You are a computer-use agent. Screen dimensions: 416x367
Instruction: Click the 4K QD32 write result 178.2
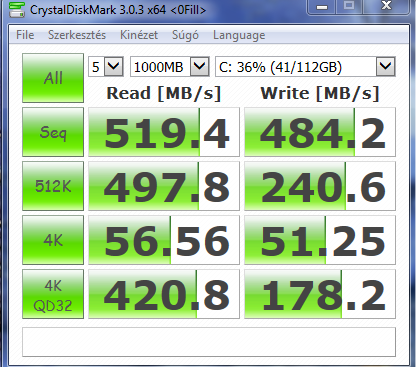coord(320,294)
